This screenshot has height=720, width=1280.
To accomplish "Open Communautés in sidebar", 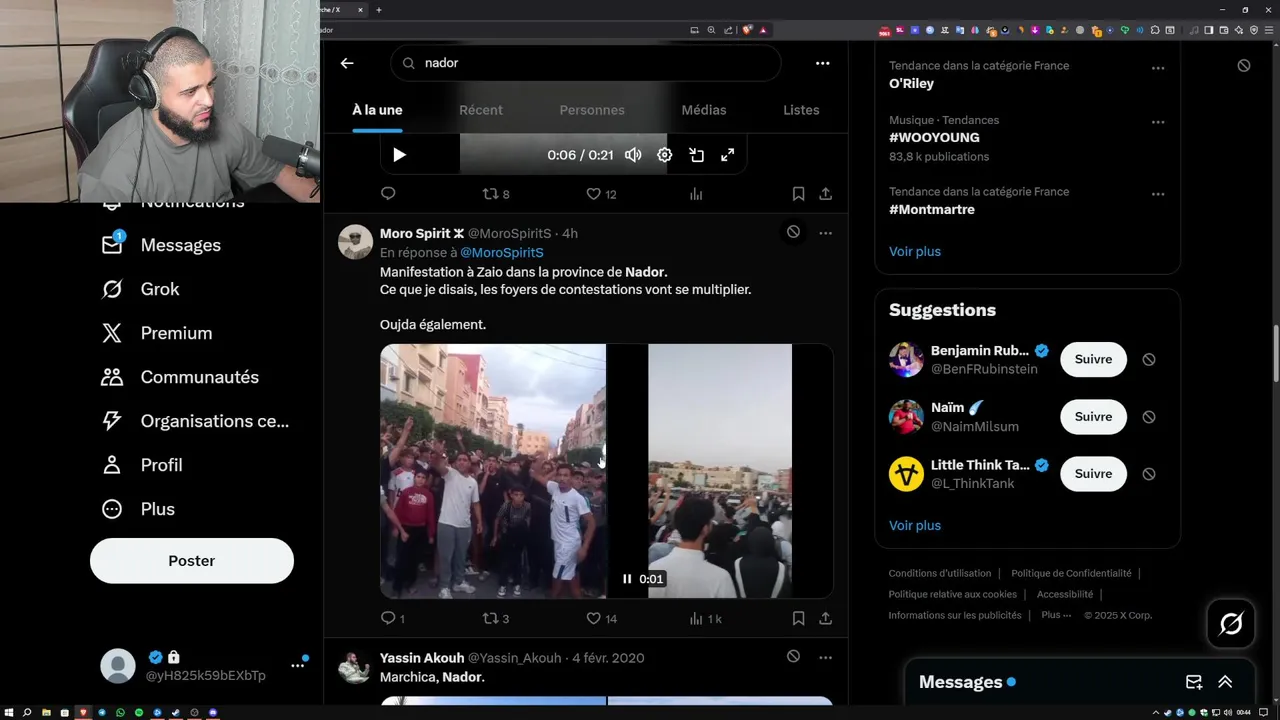I will click(x=180, y=377).
